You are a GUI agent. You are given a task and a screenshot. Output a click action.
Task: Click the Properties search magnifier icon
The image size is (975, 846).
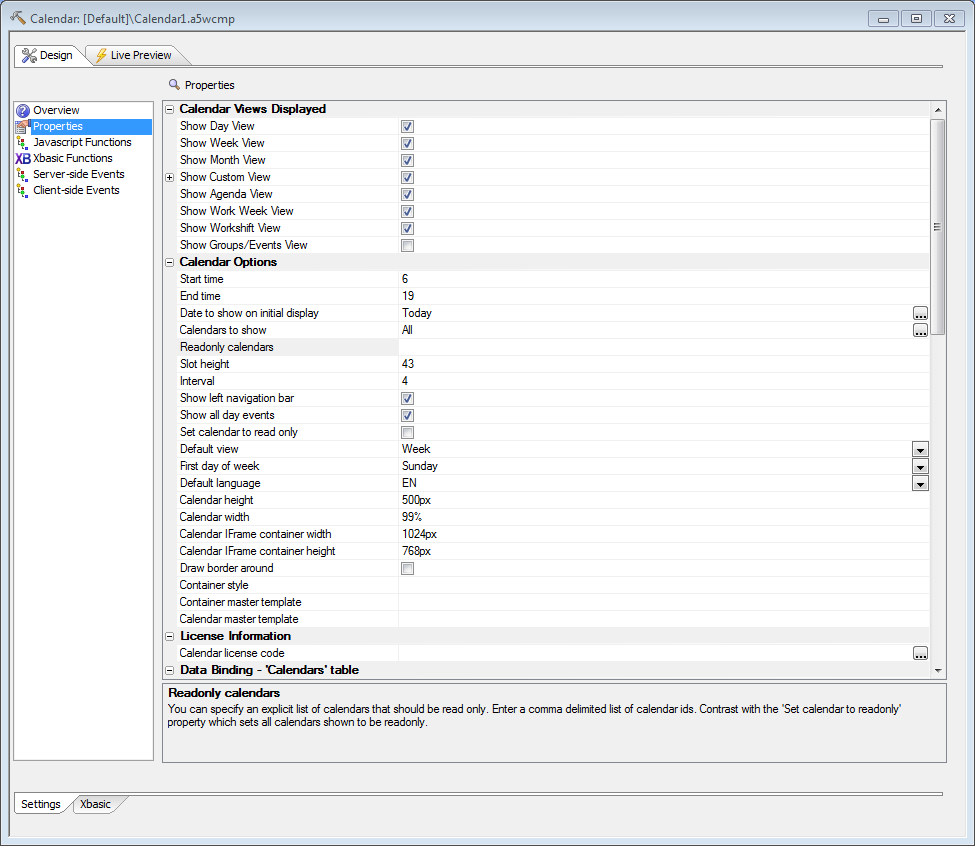174,85
